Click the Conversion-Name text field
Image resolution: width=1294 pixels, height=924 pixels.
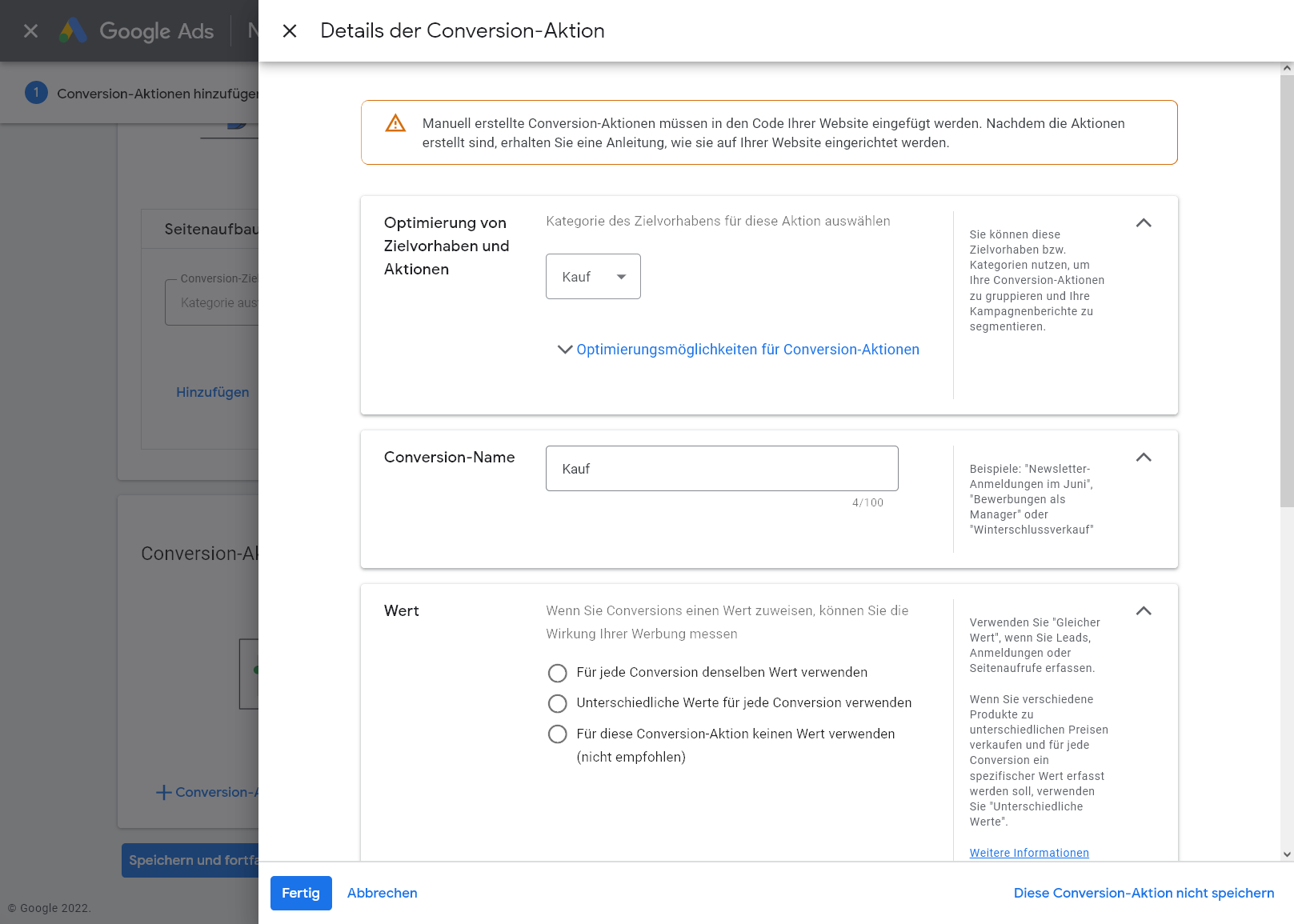pyautogui.click(x=721, y=469)
